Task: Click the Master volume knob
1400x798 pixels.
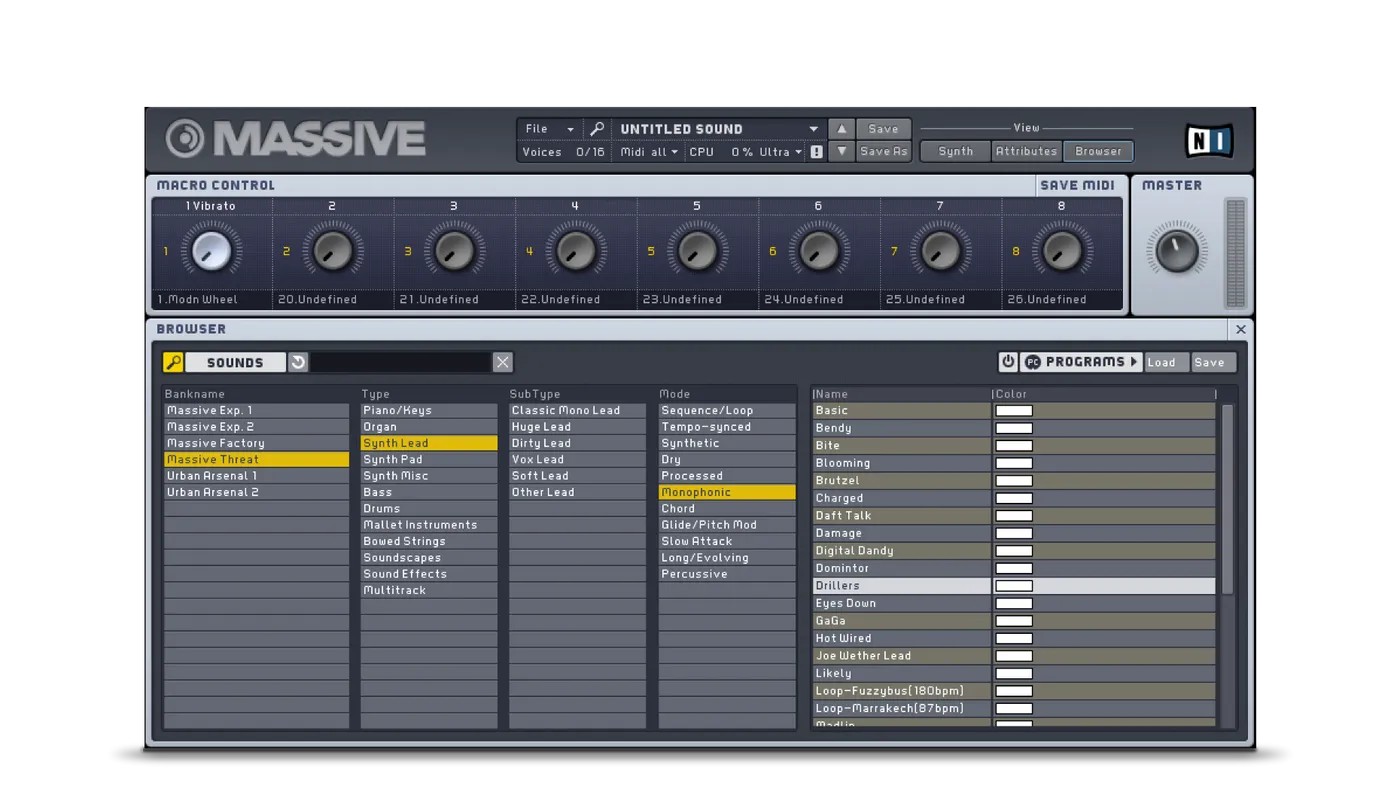Action: 1177,250
